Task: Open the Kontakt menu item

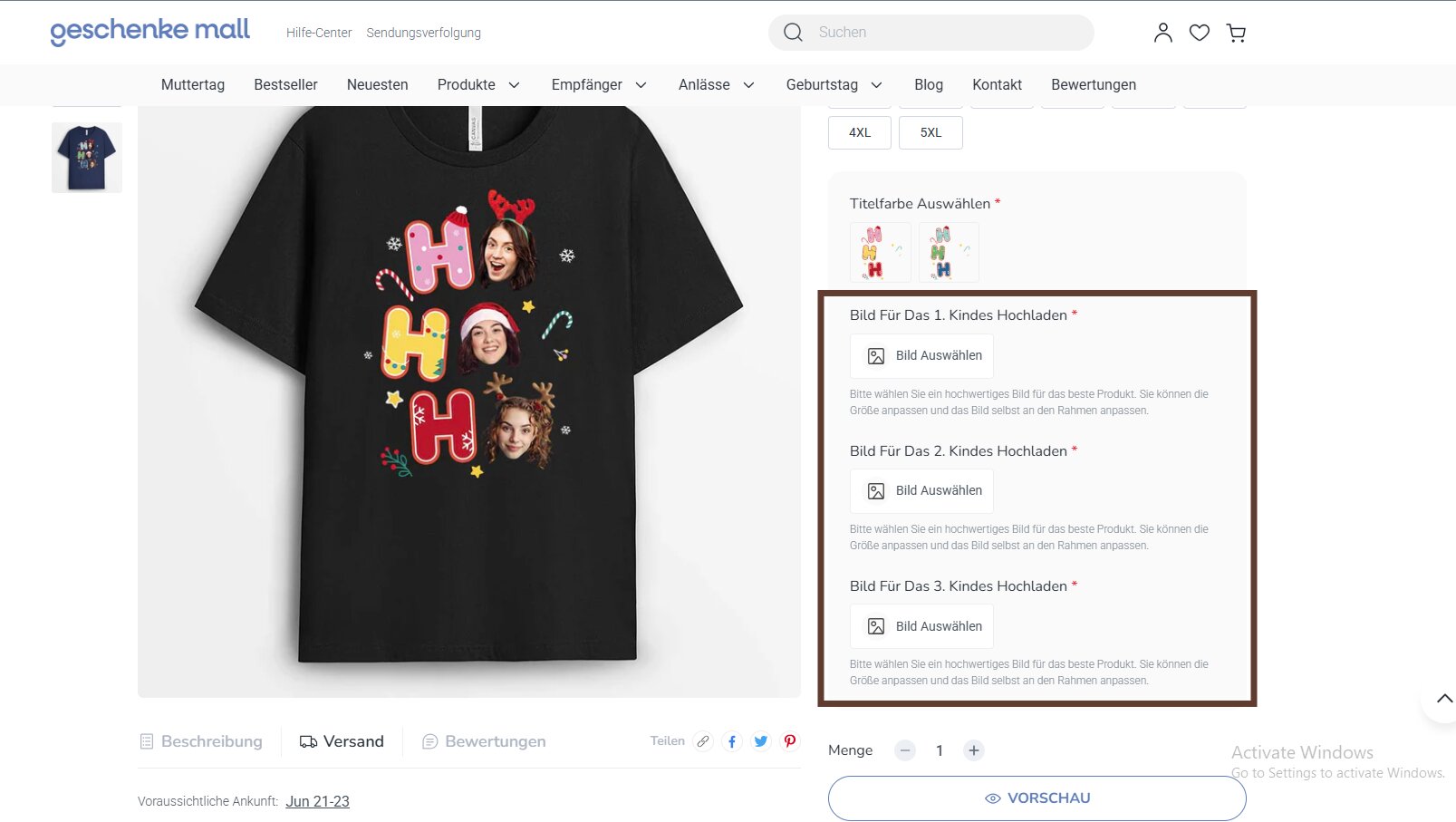Action: coord(997,85)
